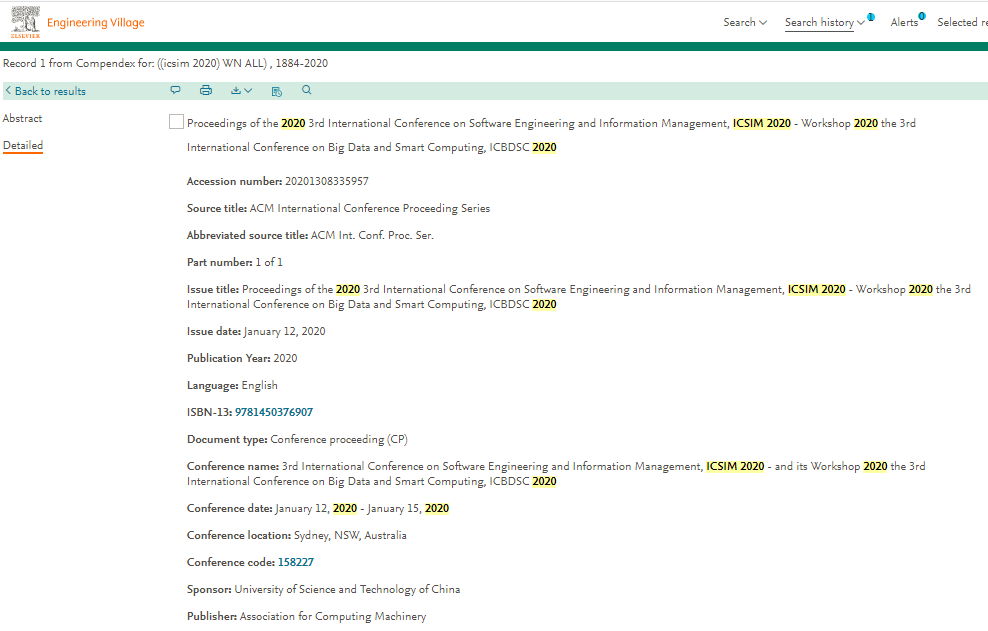Click the Language value 'English'
988x631 pixels.
[x=260, y=386]
